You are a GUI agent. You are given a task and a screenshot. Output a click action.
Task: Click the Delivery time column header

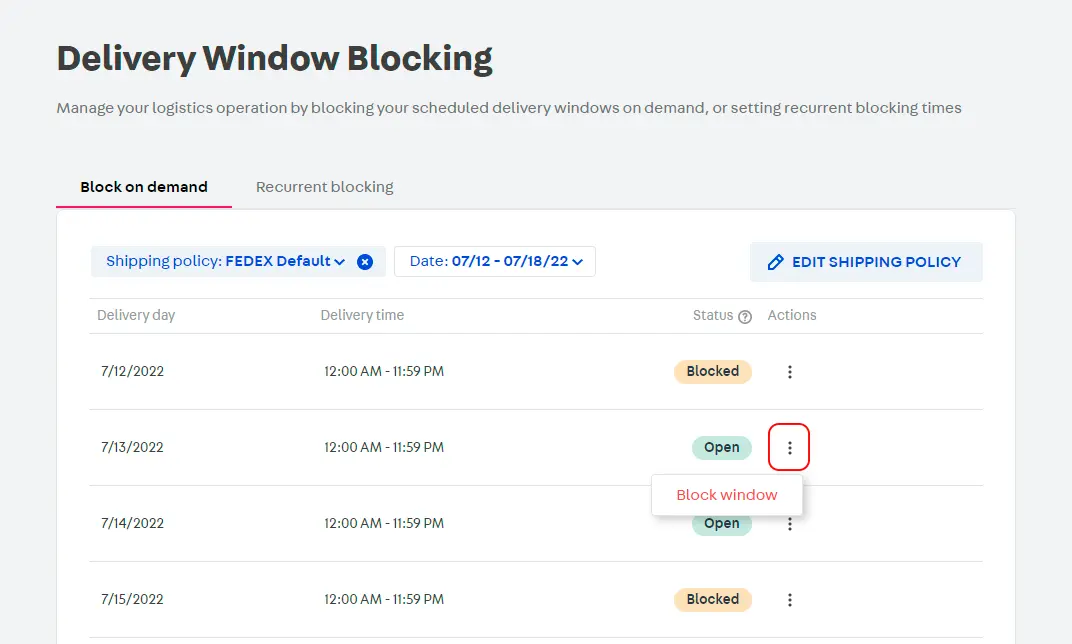pos(362,315)
